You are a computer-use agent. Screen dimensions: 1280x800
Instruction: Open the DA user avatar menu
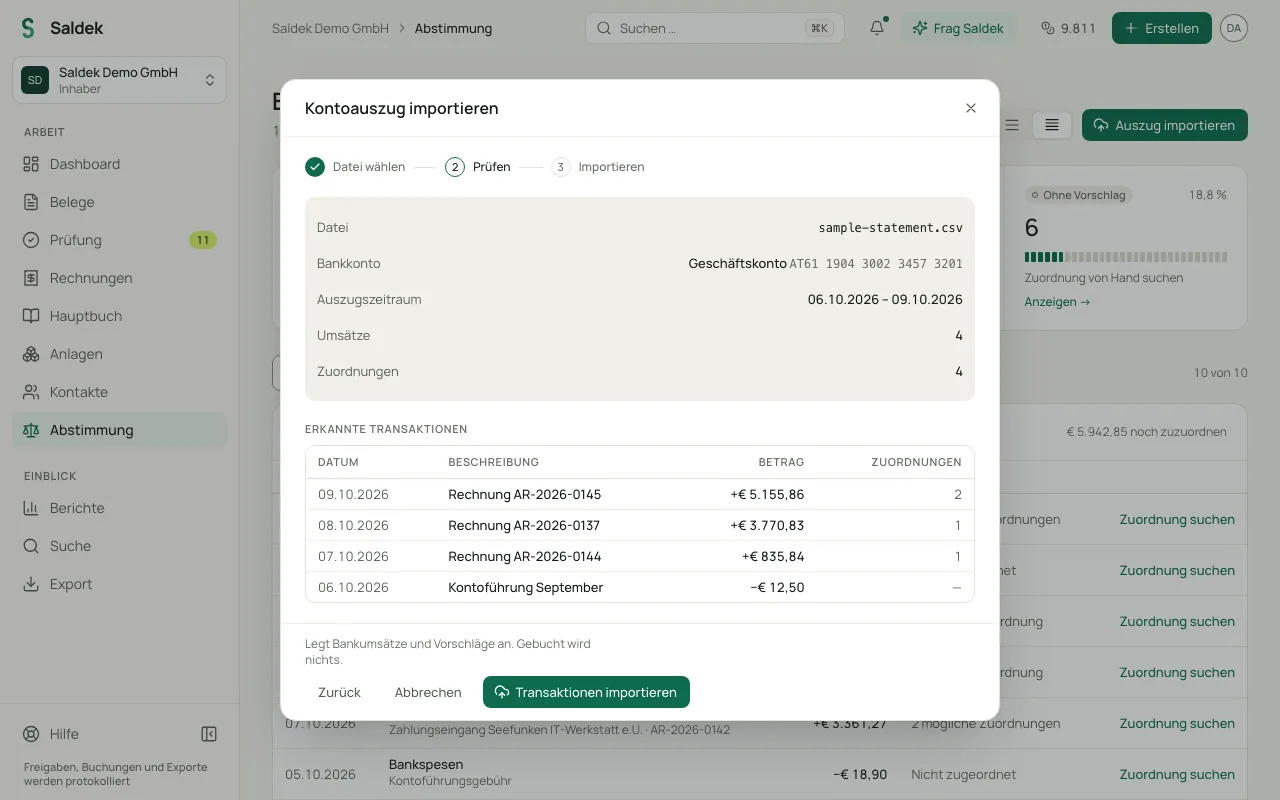[x=1234, y=28]
